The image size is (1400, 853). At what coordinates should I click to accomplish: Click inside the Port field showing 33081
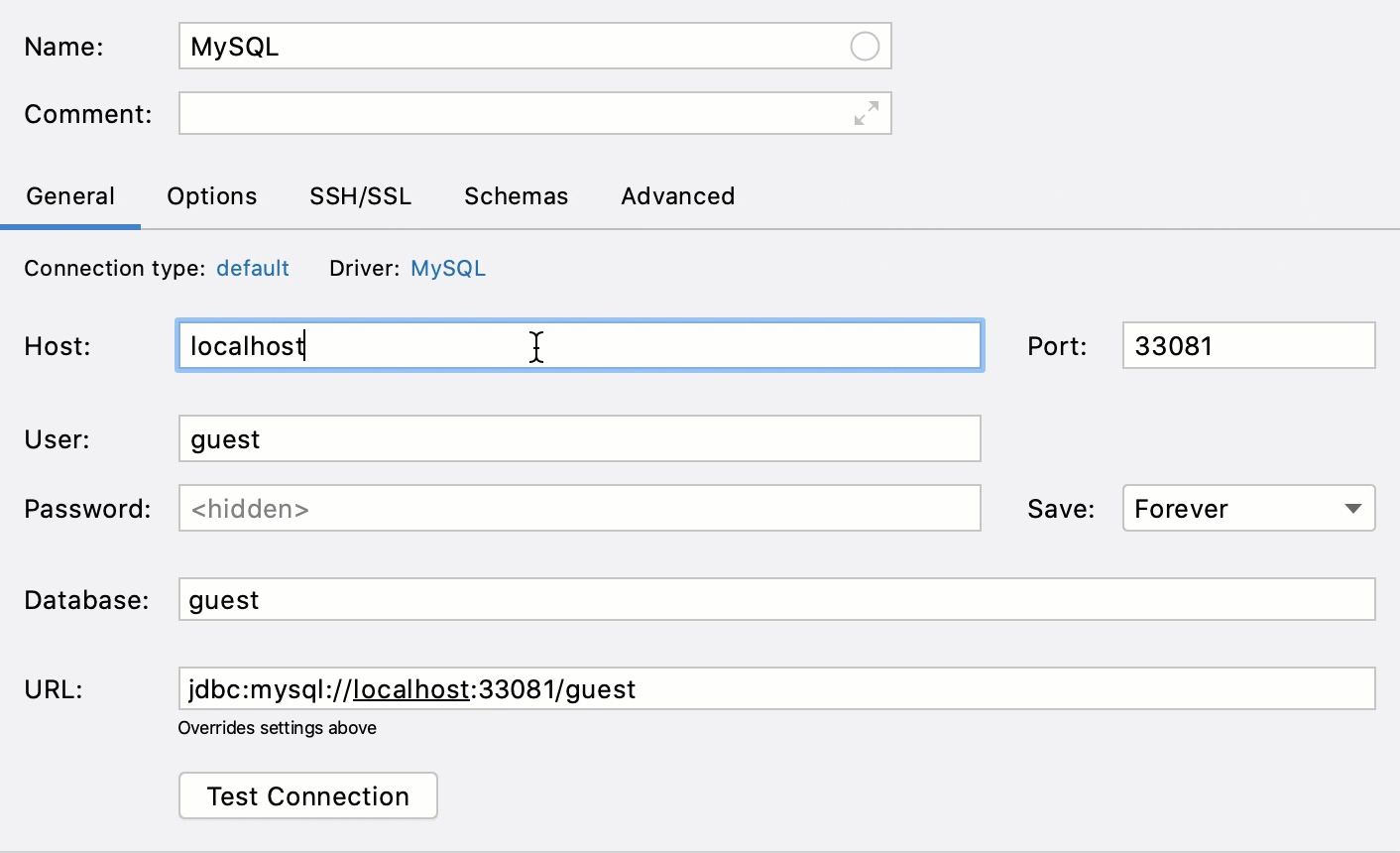coord(1247,345)
